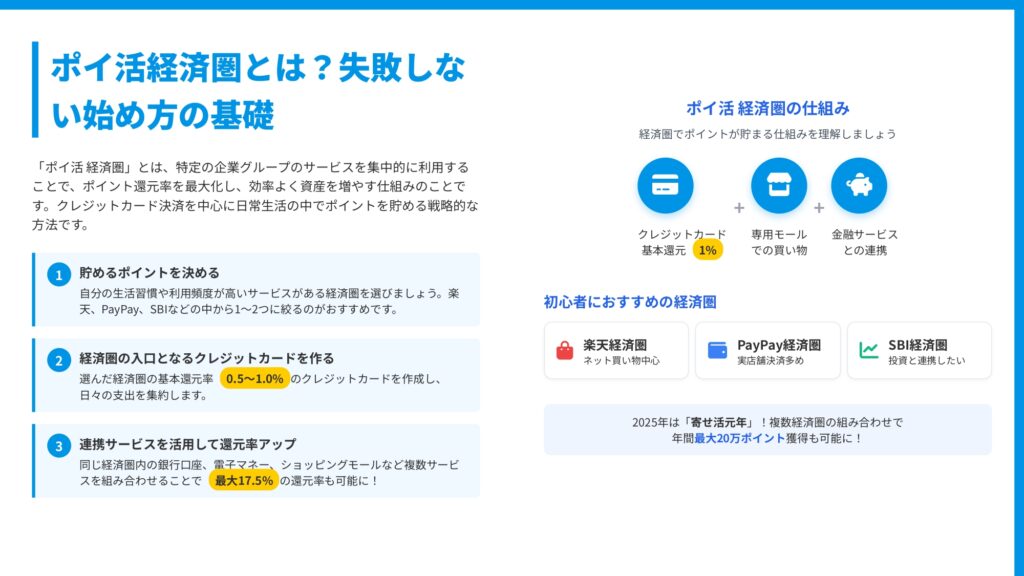Click the title ポイ活 経済圏の仕組み
This screenshot has width=1024, height=576.
tap(768, 108)
